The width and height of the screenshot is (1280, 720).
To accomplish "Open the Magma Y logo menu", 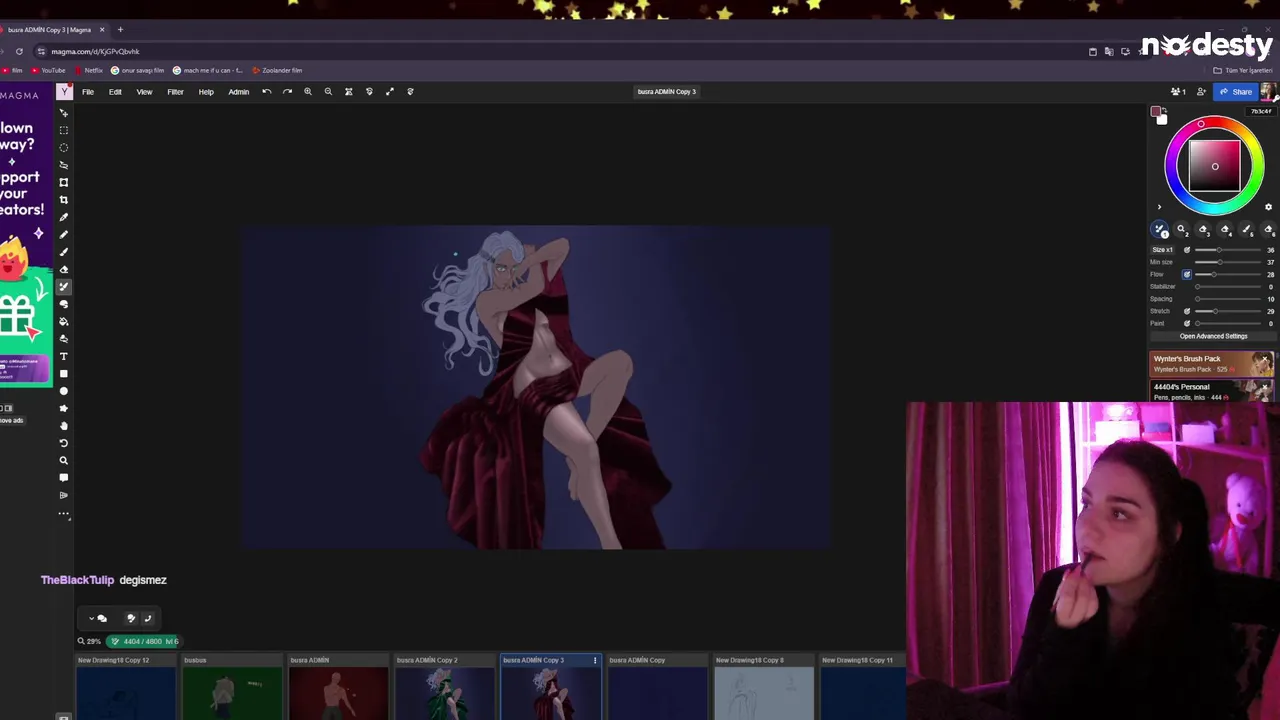I will (x=65, y=92).
